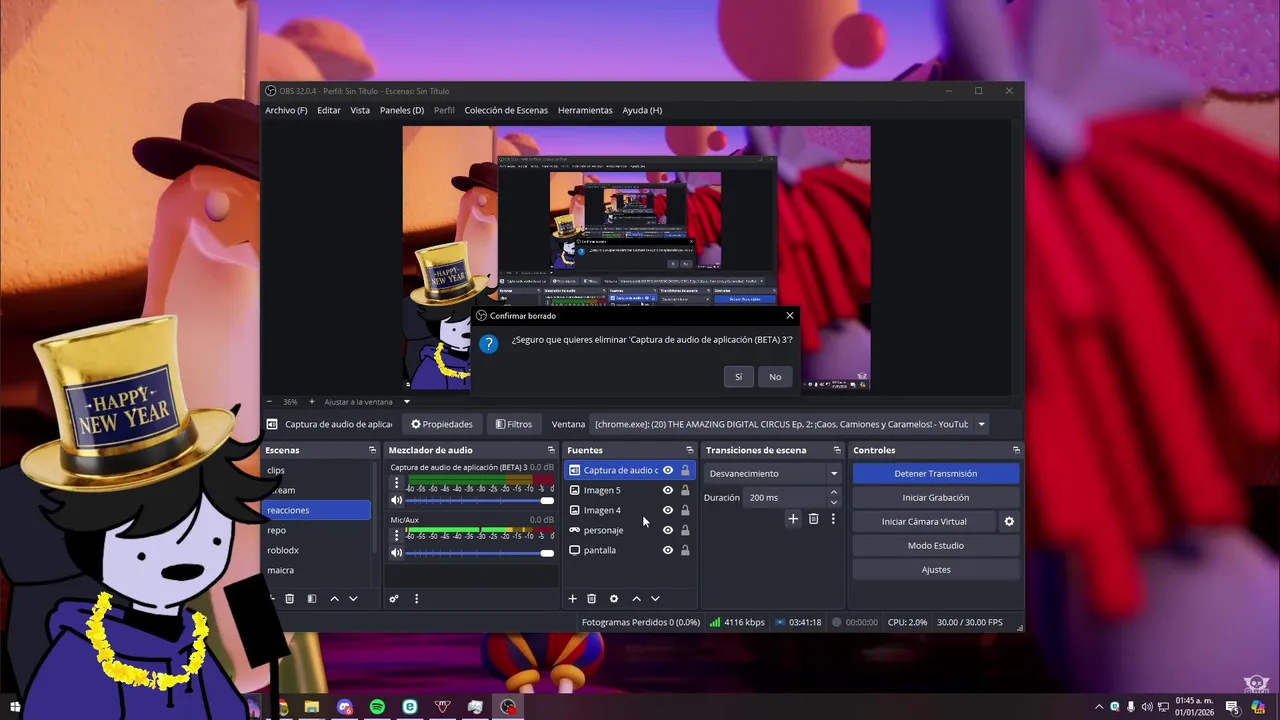Screen dimensions: 1280x720
Task: Toggle visibility of Imagen 4 source
Action: click(668, 510)
